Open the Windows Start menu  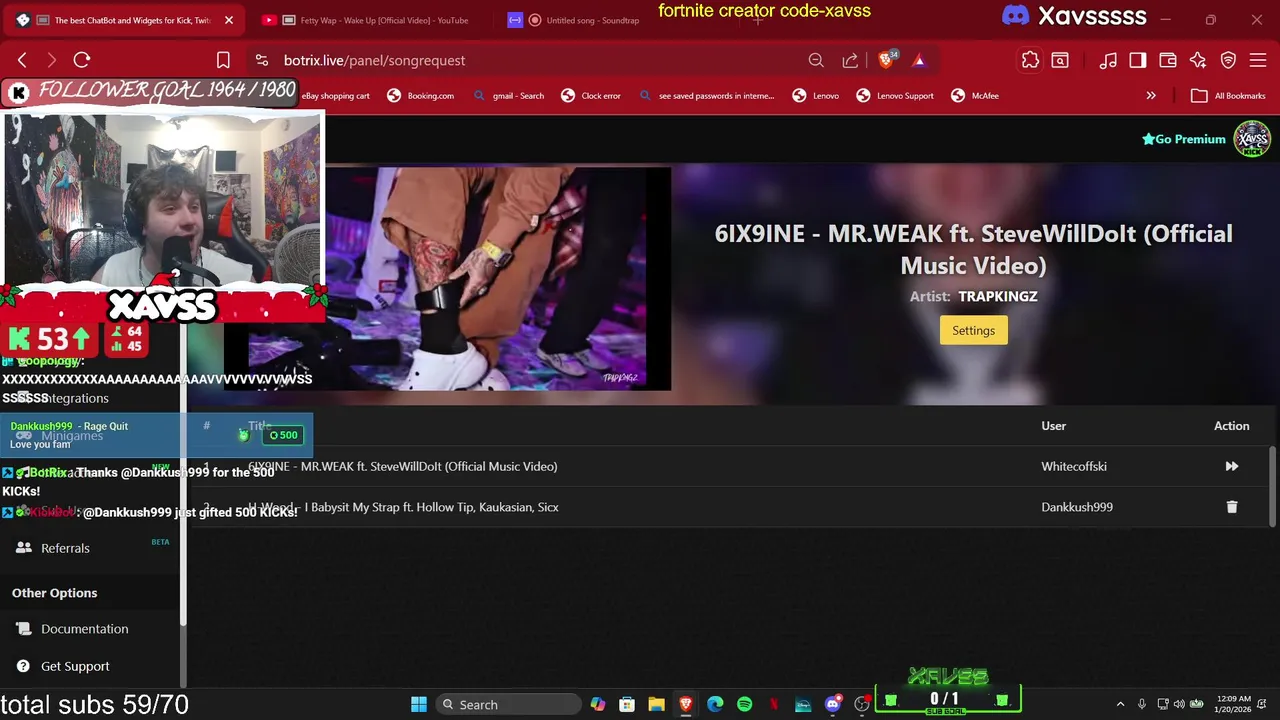[419, 704]
